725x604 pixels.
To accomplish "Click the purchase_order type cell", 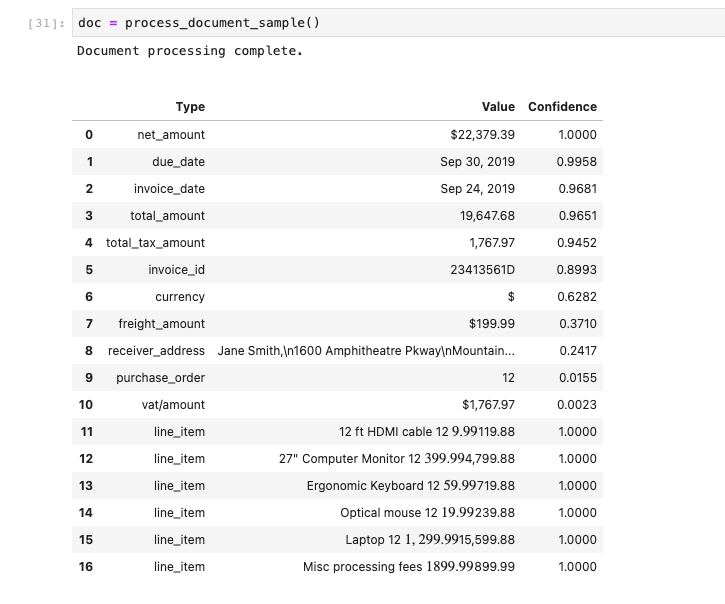I will (160, 378).
